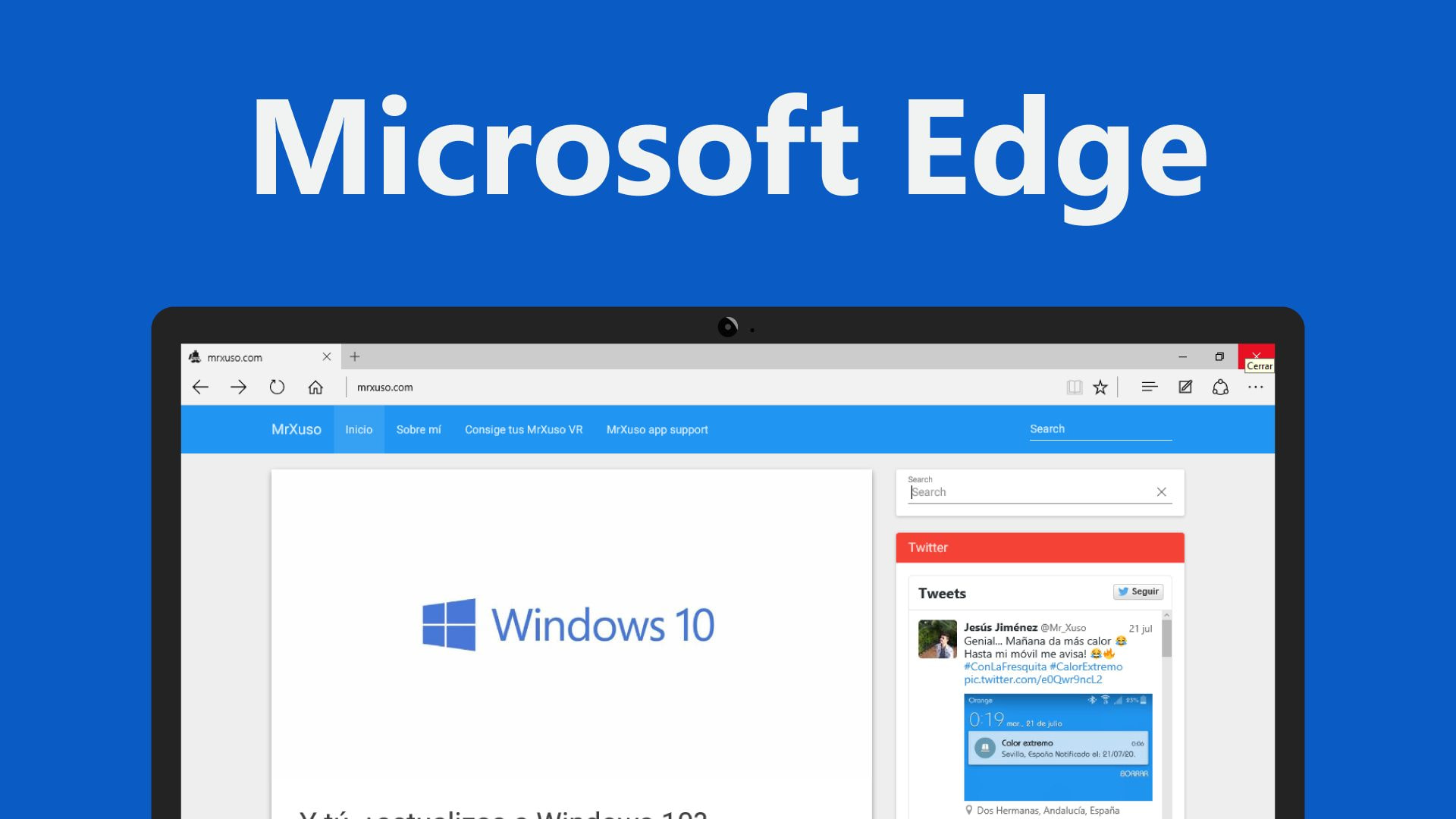Open the #CalorExtremo hashtag

click(1086, 667)
